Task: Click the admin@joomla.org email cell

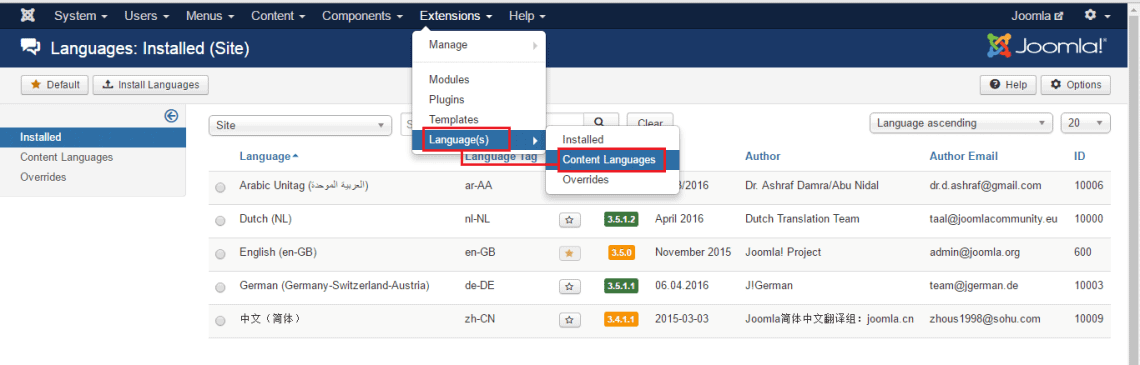Action: click(x=974, y=252)
